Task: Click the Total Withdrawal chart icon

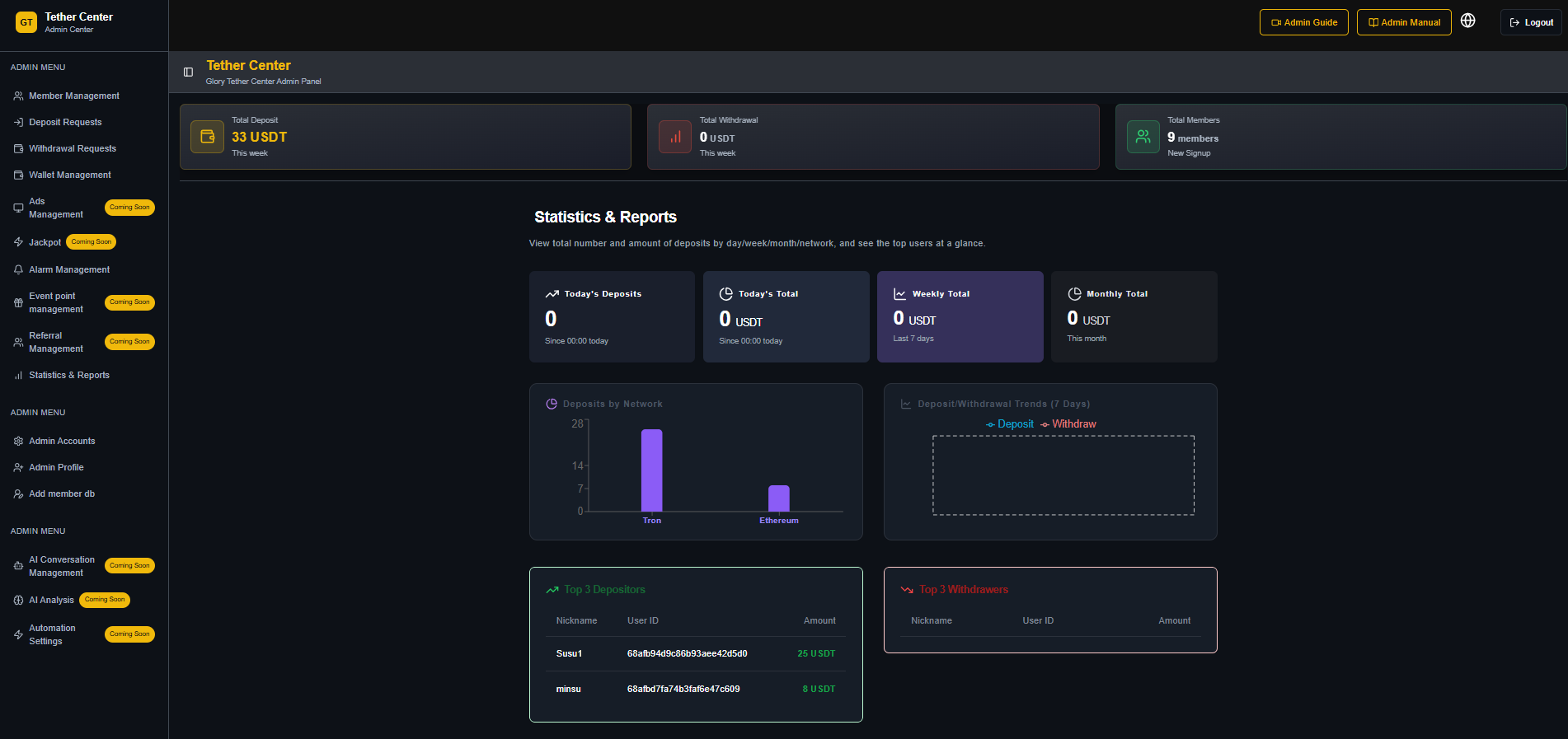Action: point(674,137)
